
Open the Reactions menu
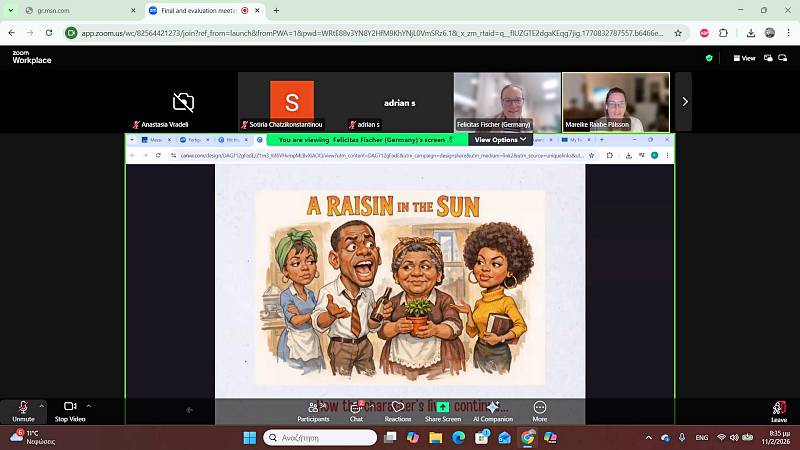pos(398,409)
